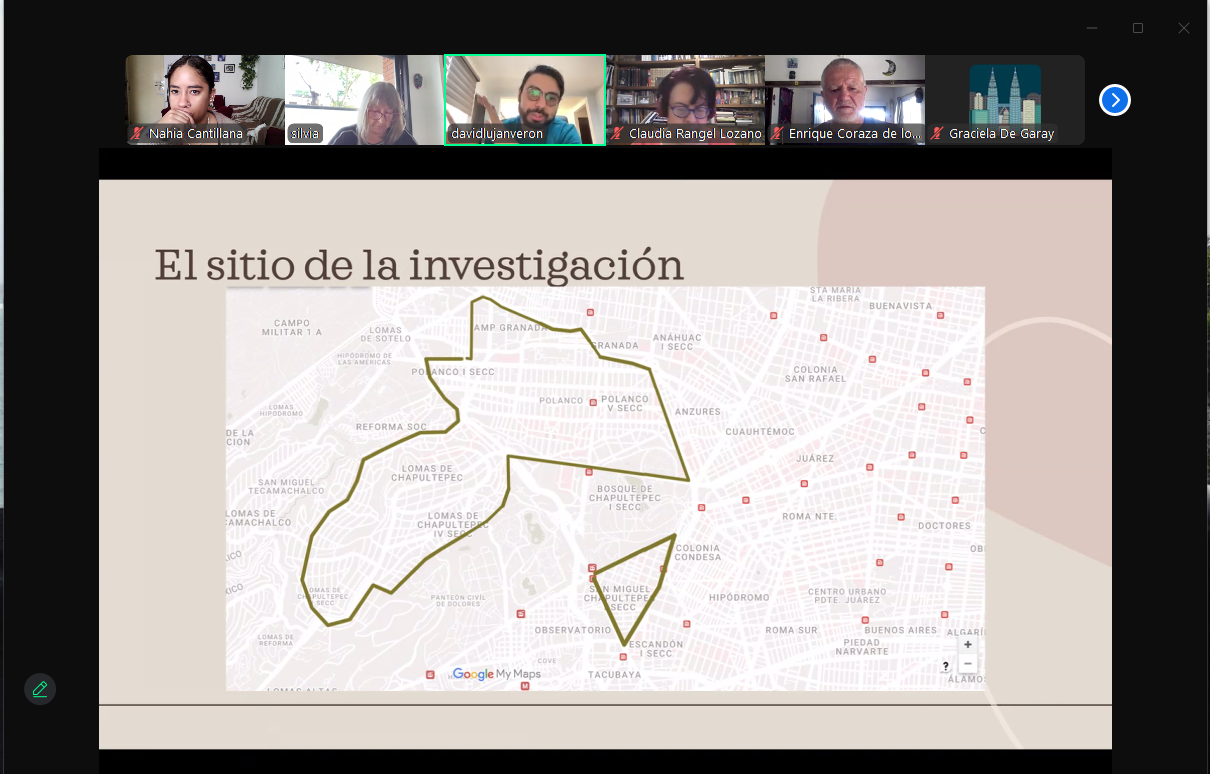Click the muted microphone icon of Enrique Coraza
Screen dimensions: 1210x774
(777, 133)
